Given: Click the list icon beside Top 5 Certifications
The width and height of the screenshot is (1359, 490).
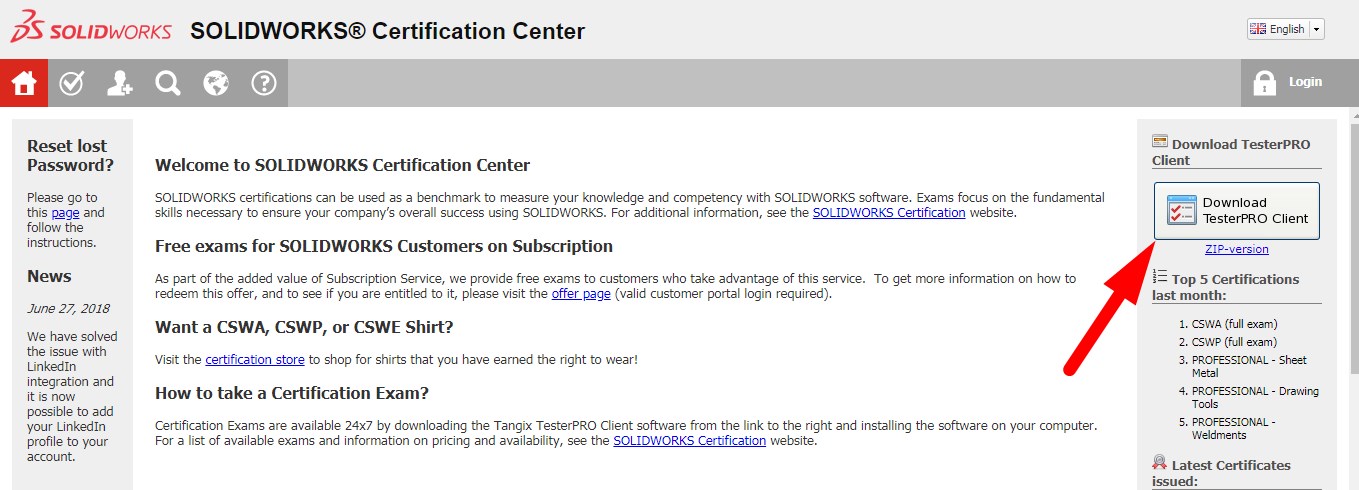Looking at the screenshot, I should click(x=1160, y=276).
